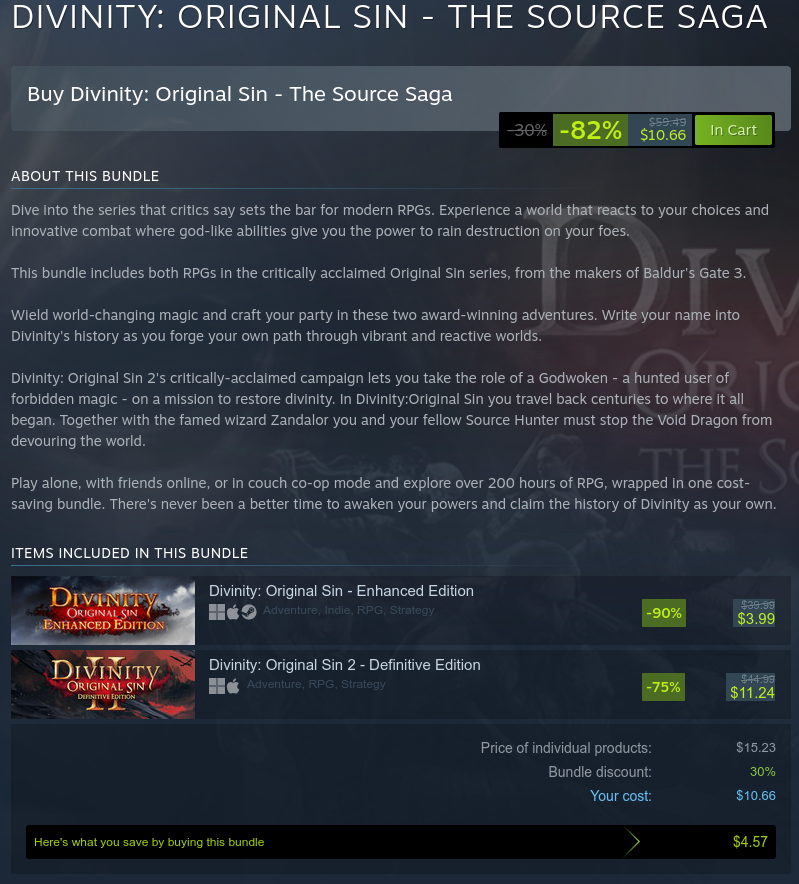Click the green In Cart button
This screenshot has width=799, height=884.
733,130
